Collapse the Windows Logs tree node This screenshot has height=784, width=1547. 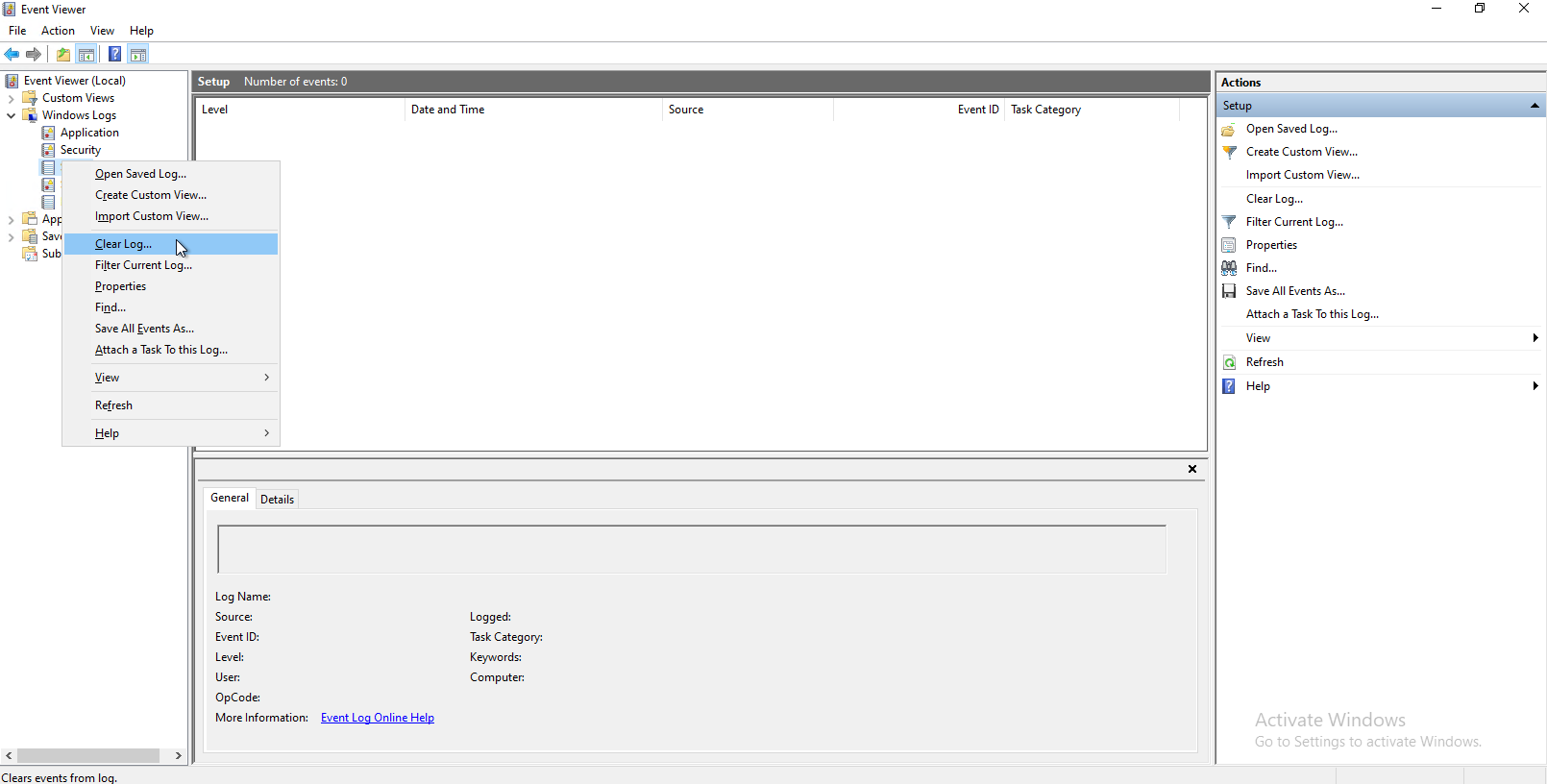[11, 115]
